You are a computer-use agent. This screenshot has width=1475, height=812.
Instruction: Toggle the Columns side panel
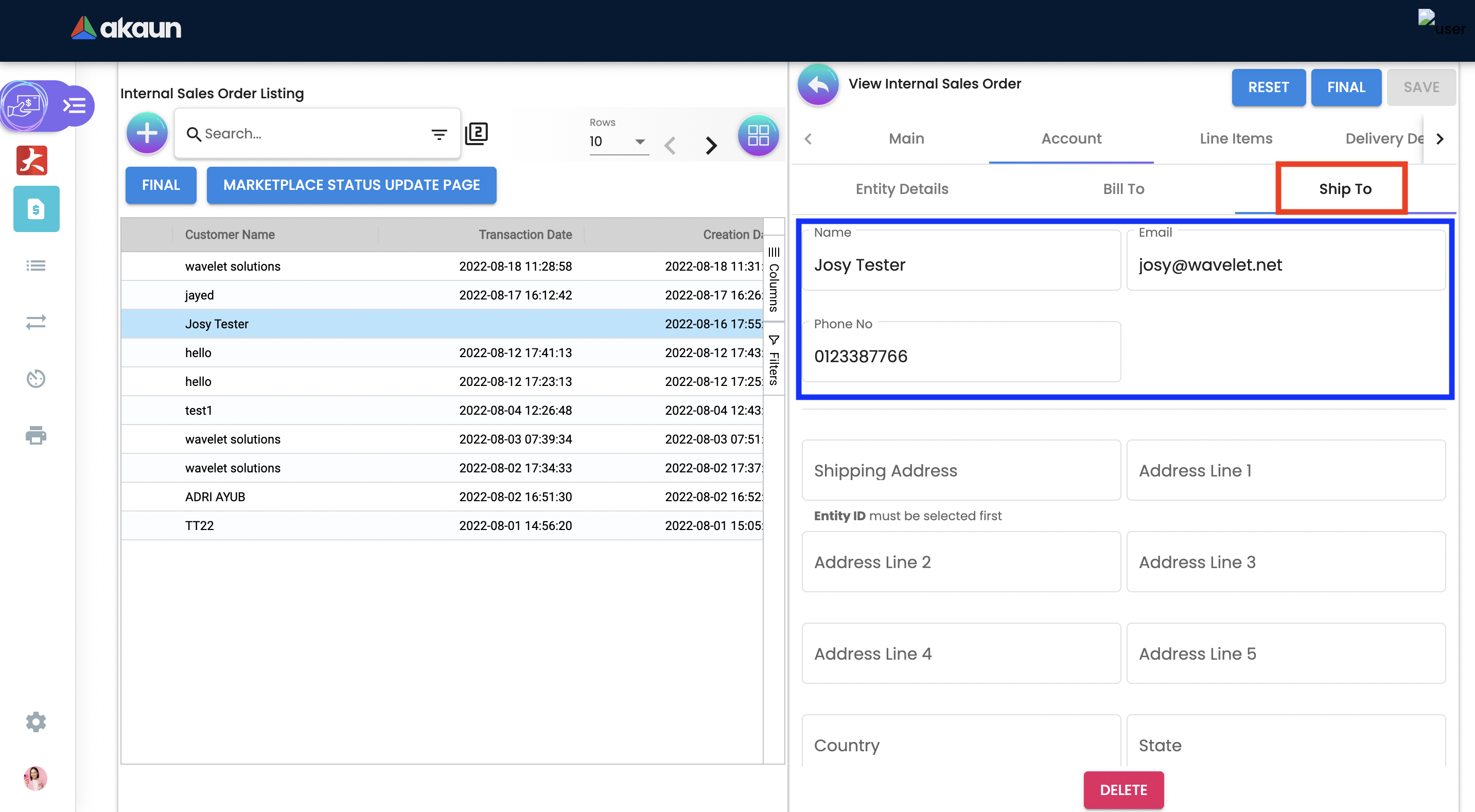coord(774,280)
